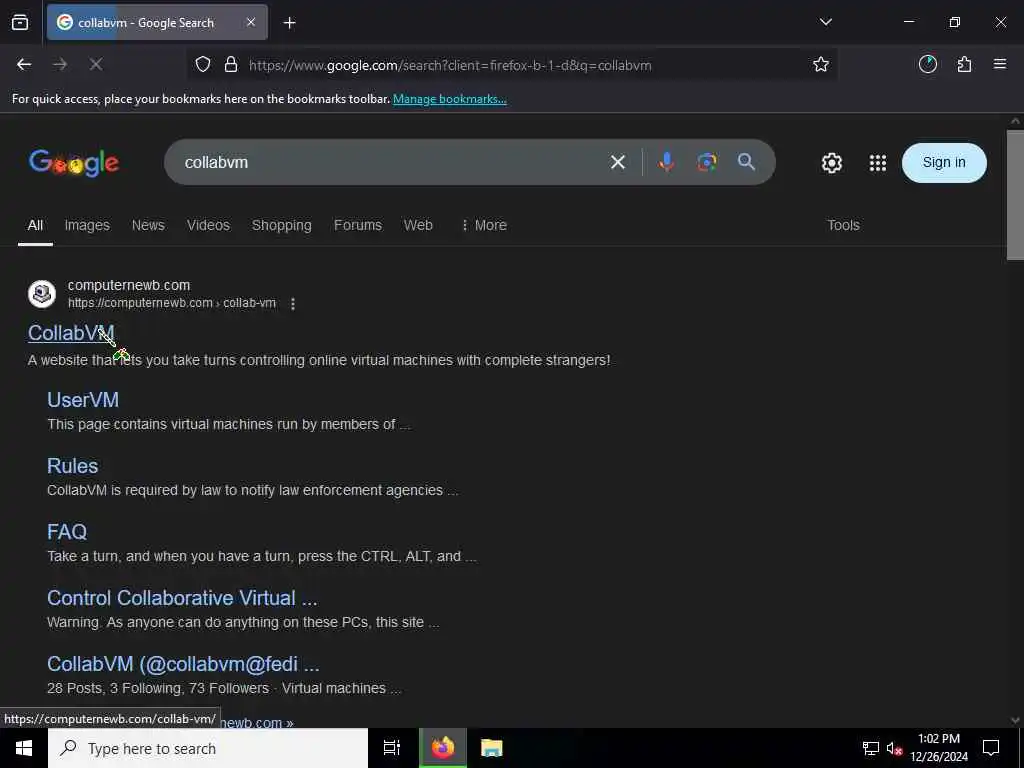This screenshot has width=1024, height=768.
Task: Click into the Google search box
Action: pos(392,162)
